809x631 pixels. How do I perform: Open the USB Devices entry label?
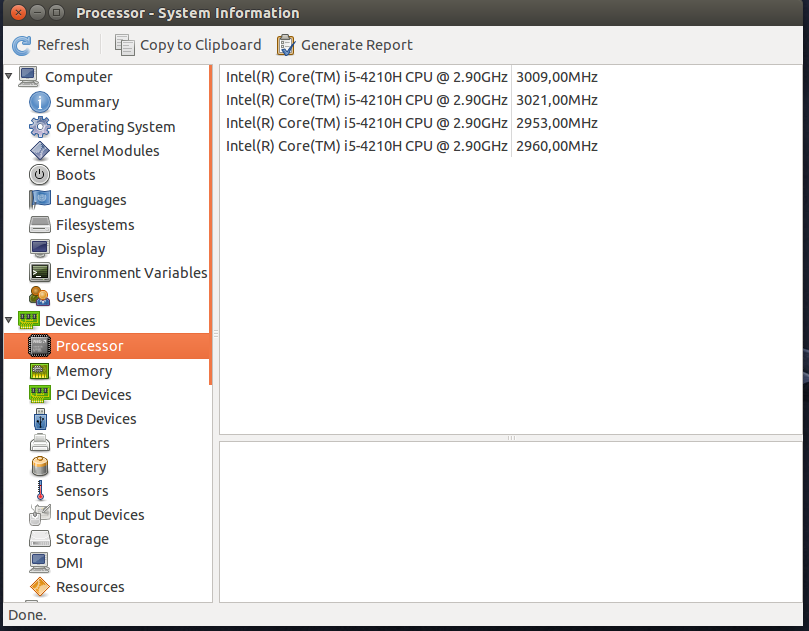point(96,419)
